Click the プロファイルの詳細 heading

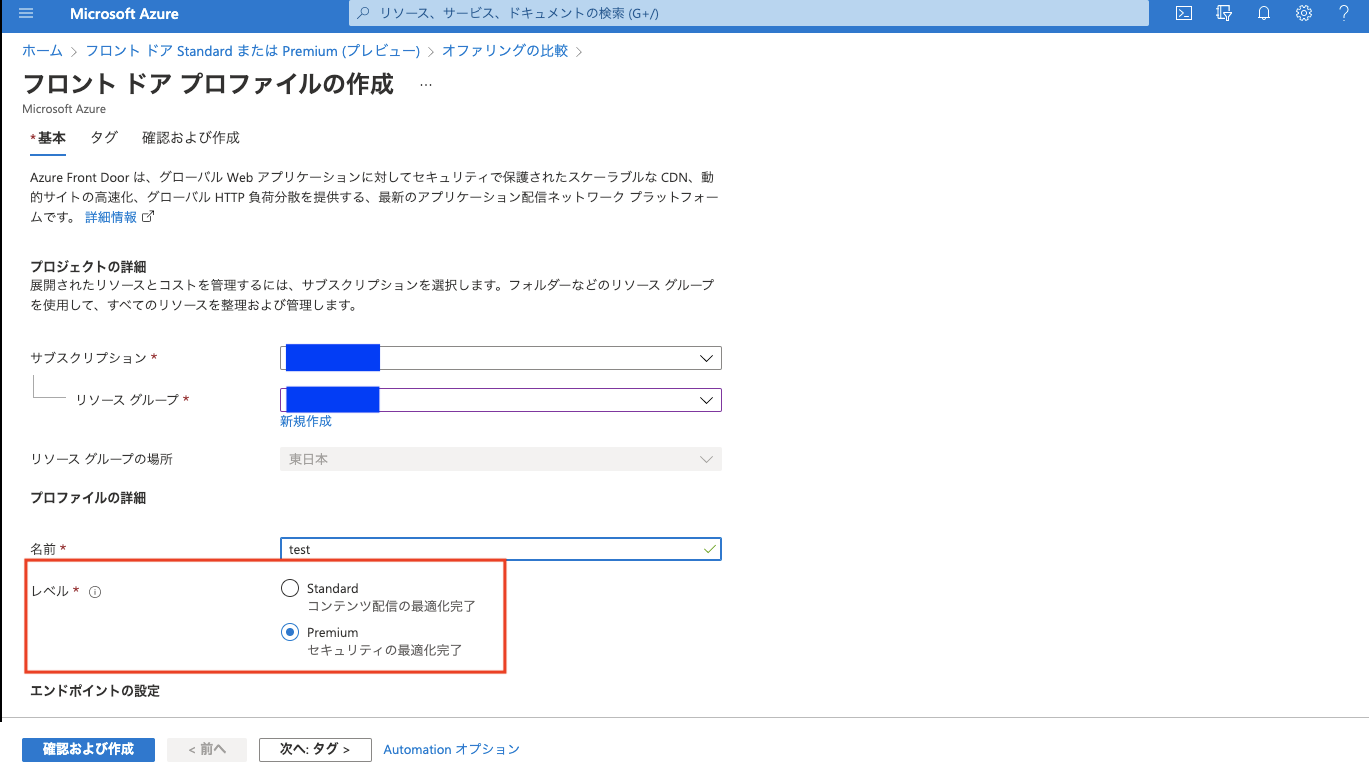point(88,497)
